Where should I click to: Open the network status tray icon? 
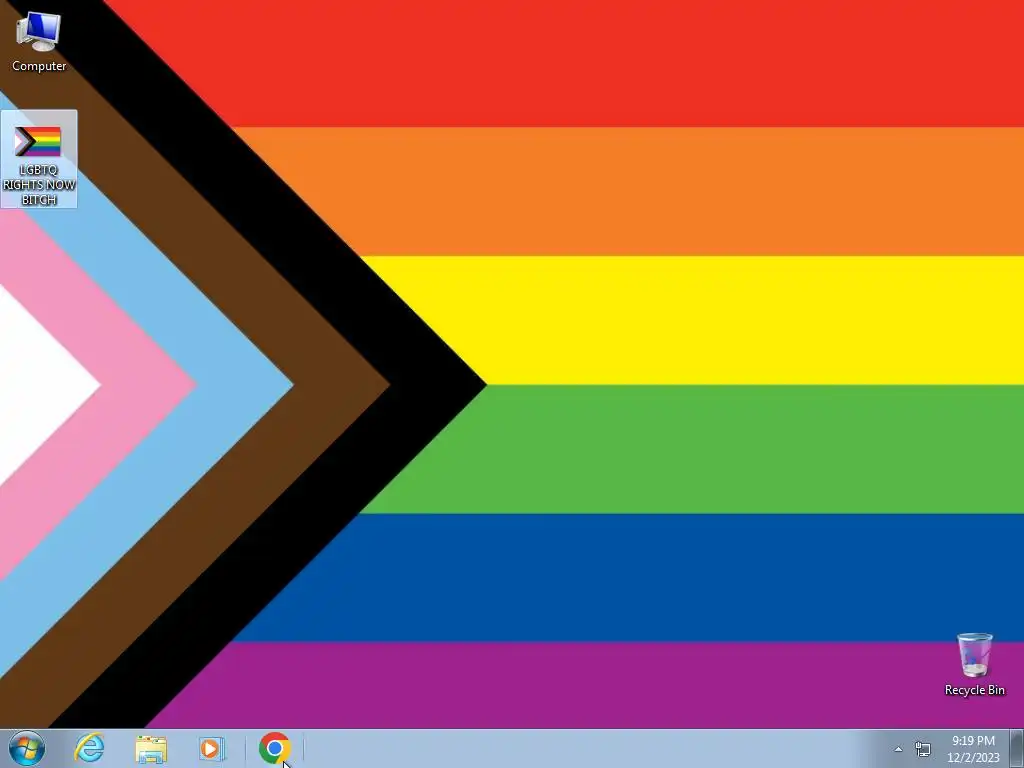pyautogui.click(x=923, y=749)
